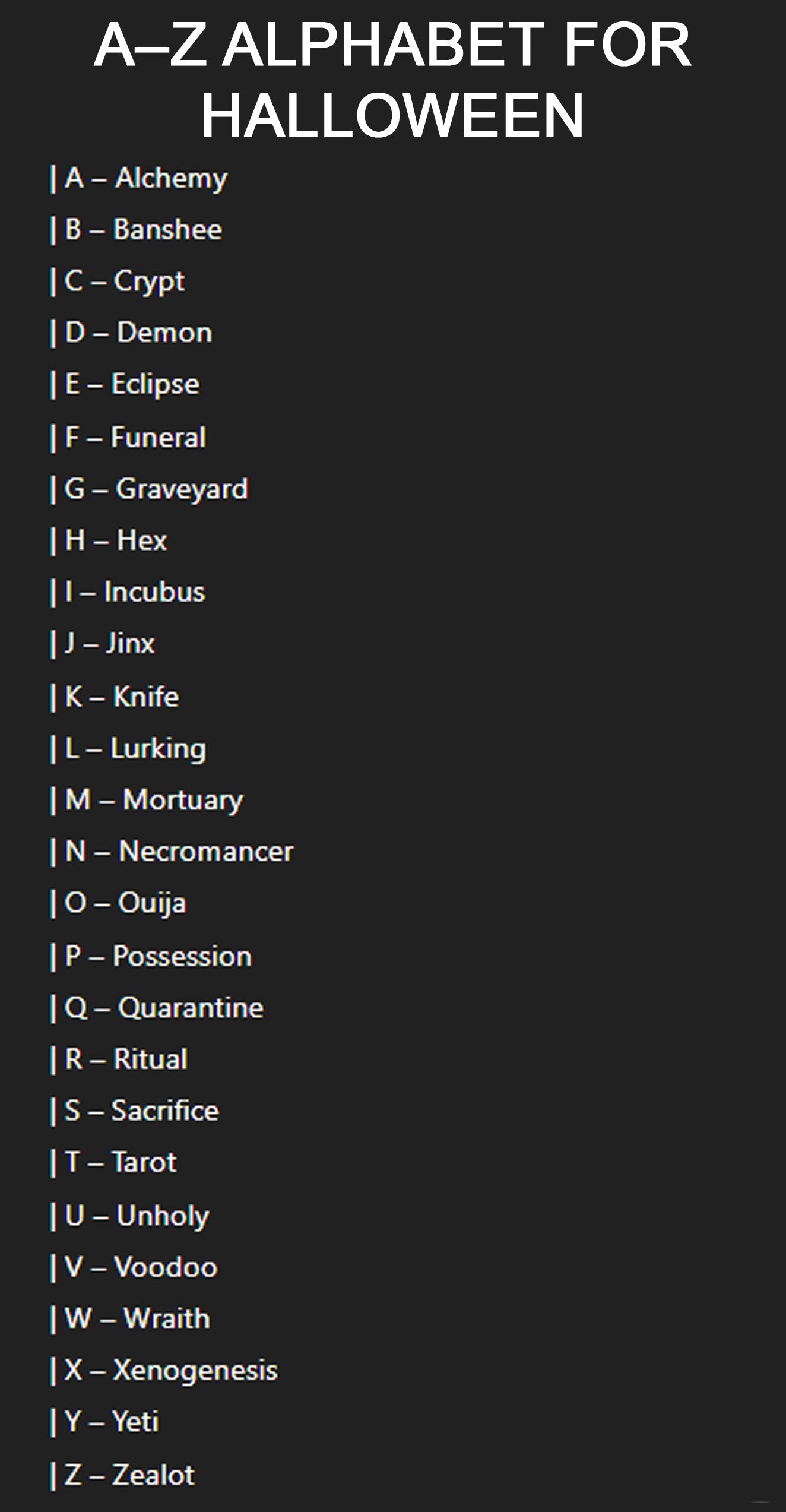Click the word "Banshee"

tap(167, 229)
